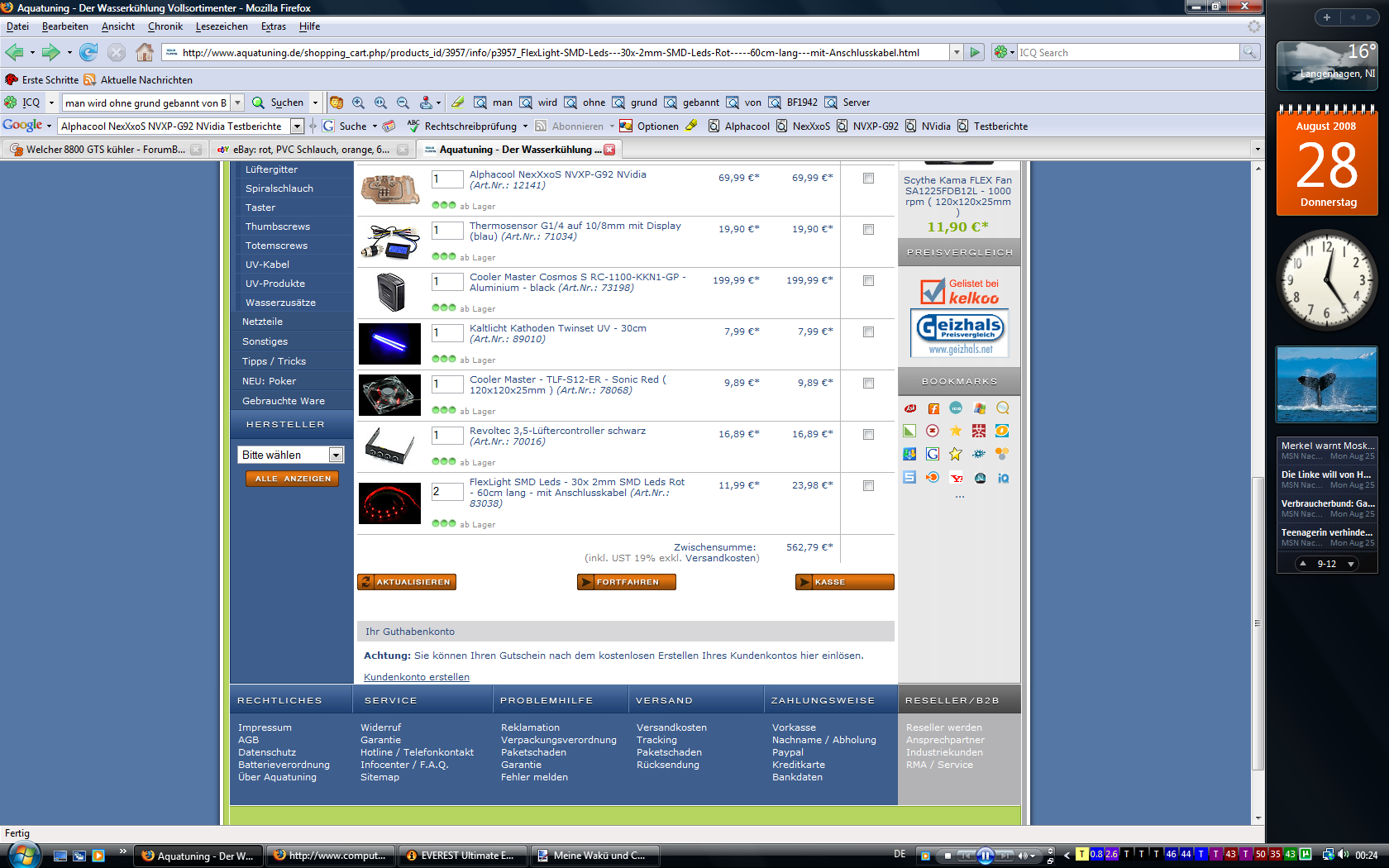The image size is (1389, 868).
Task: Tick remove checkbox for FlexLight SMD Leds
Action: pyautogui.click(x=868, y=485)
